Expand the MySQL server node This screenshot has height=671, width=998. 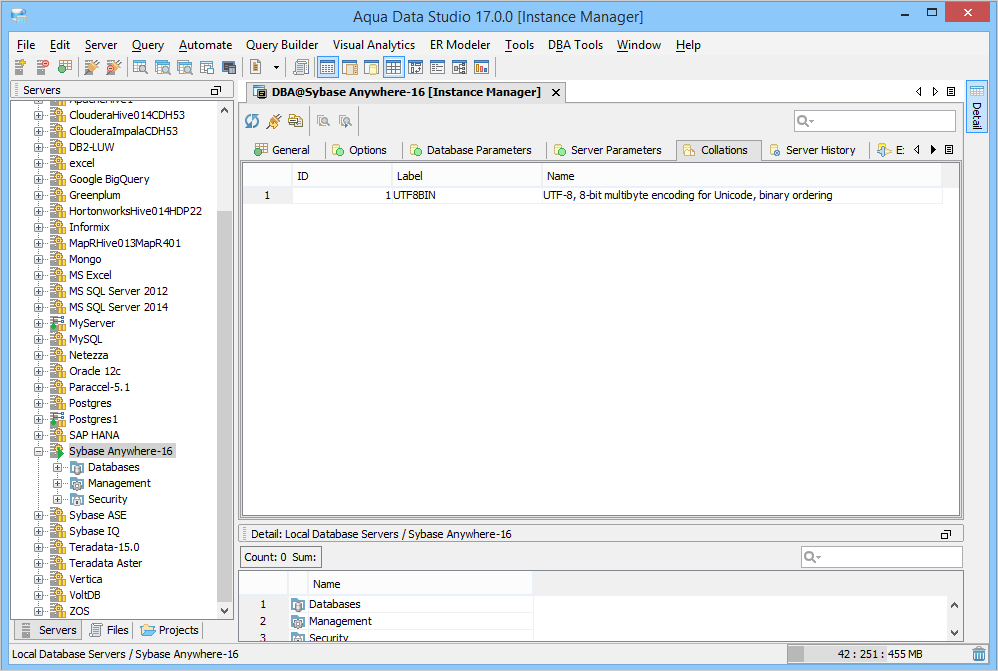coord(39,339)
